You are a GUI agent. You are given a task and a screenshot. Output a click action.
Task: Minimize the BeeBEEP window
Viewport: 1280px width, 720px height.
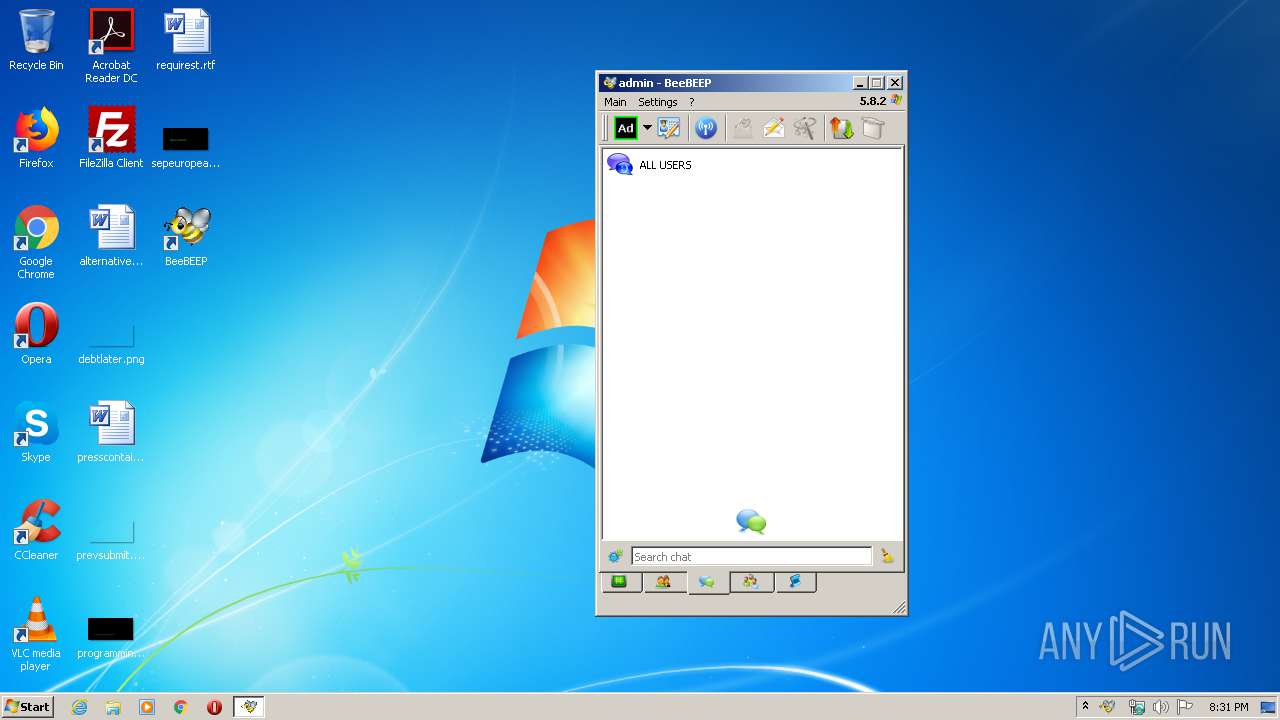(x=860, y=83)
